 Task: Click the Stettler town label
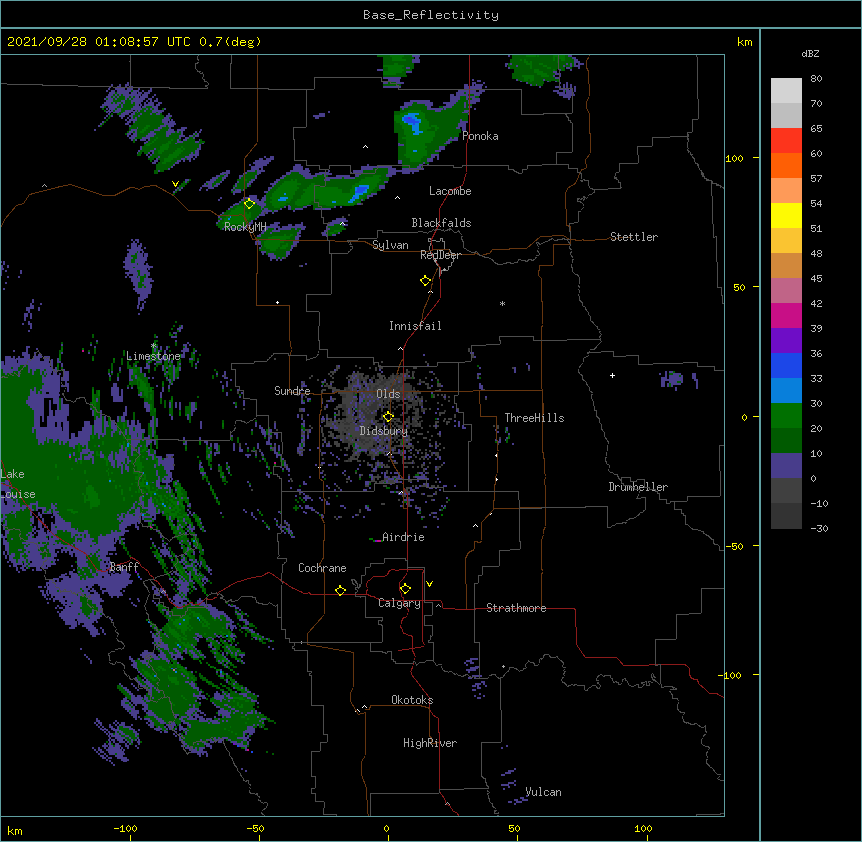click(633, 237)
